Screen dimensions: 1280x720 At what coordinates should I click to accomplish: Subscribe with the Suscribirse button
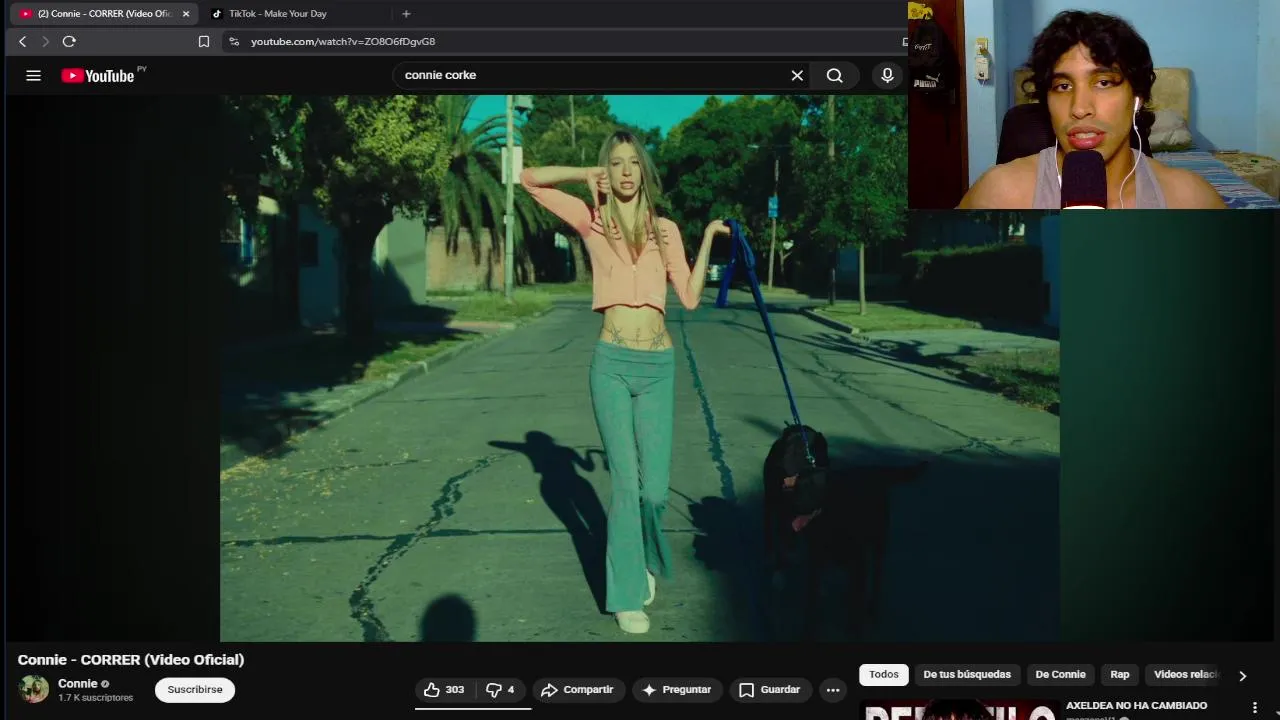coord(195,690)
